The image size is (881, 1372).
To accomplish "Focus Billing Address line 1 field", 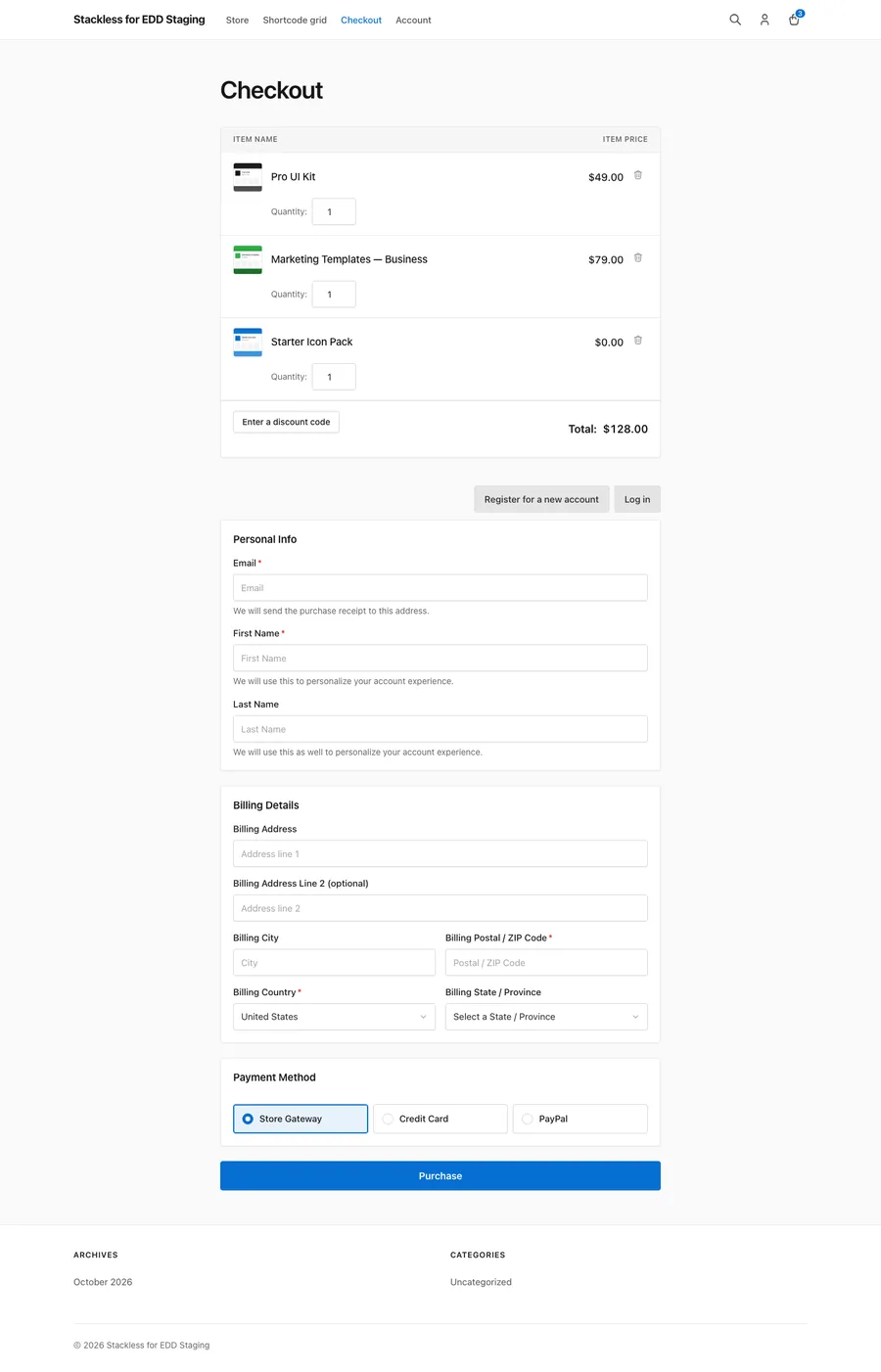I will [440, 853].
